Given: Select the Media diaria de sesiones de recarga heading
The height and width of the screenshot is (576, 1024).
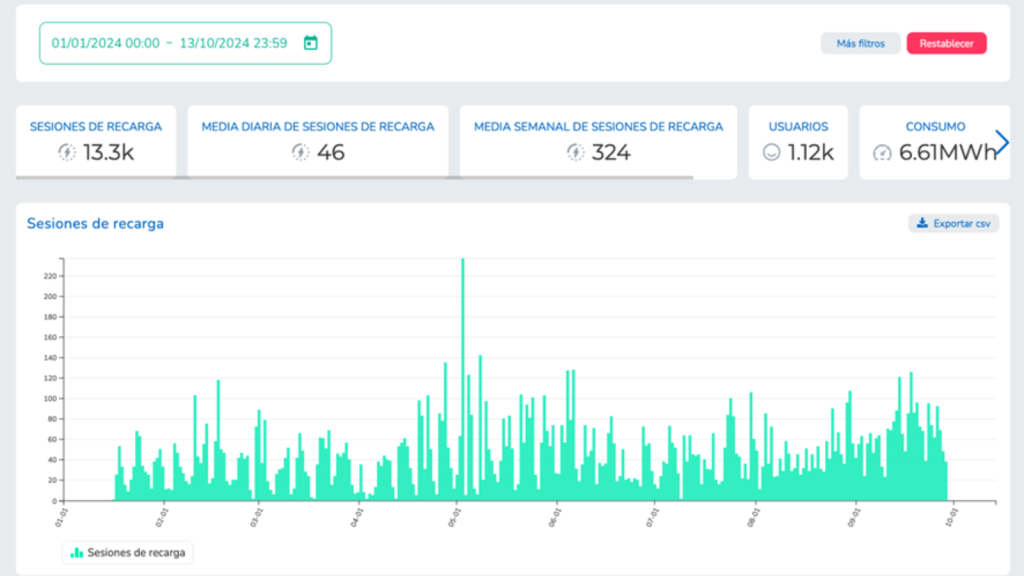Looking at the screenshot, I should tap(318, 127).
